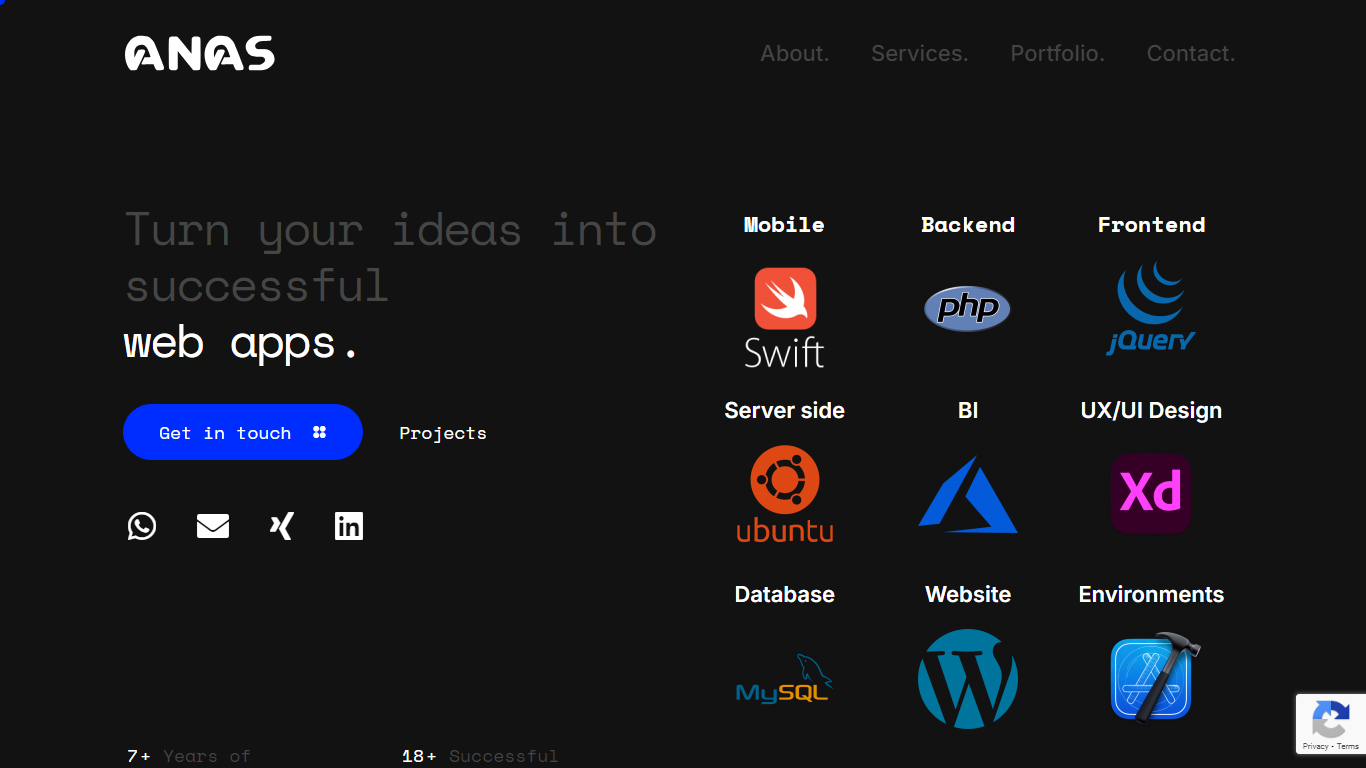Click the BI heading

[x=968, y=410]
